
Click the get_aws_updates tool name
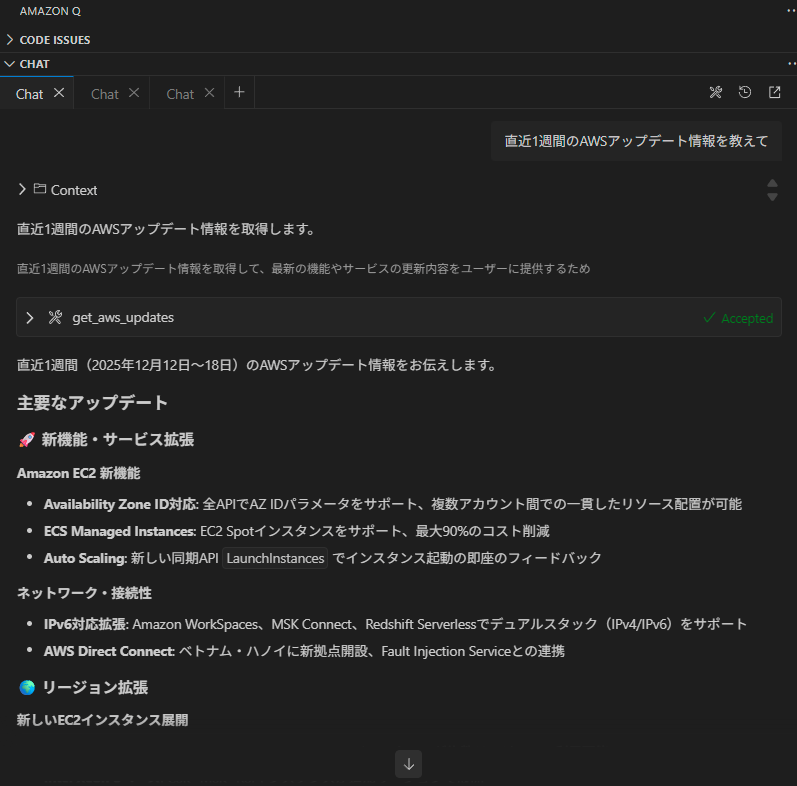pos(123,317)
